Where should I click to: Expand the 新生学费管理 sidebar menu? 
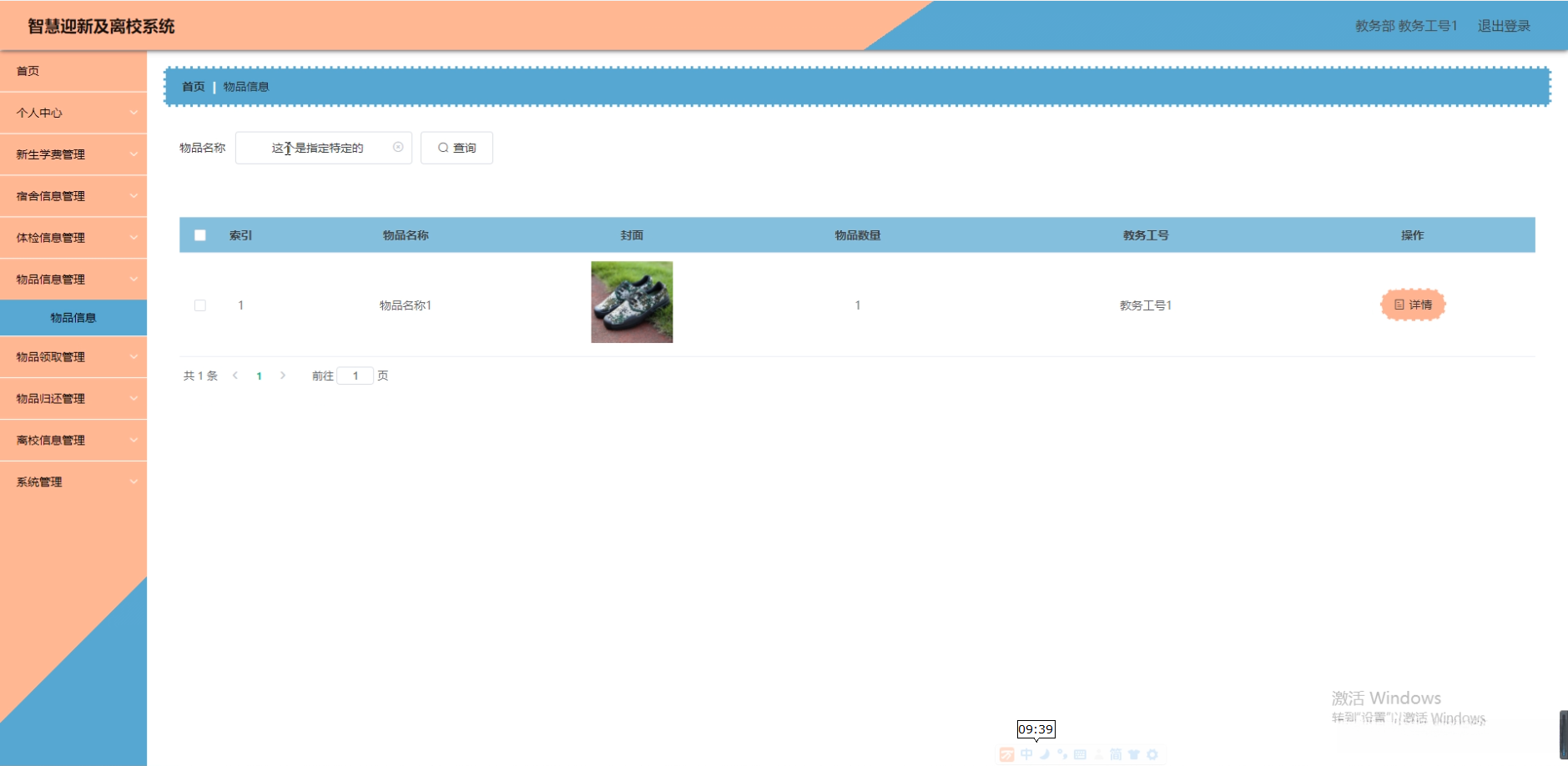point(73,154)
